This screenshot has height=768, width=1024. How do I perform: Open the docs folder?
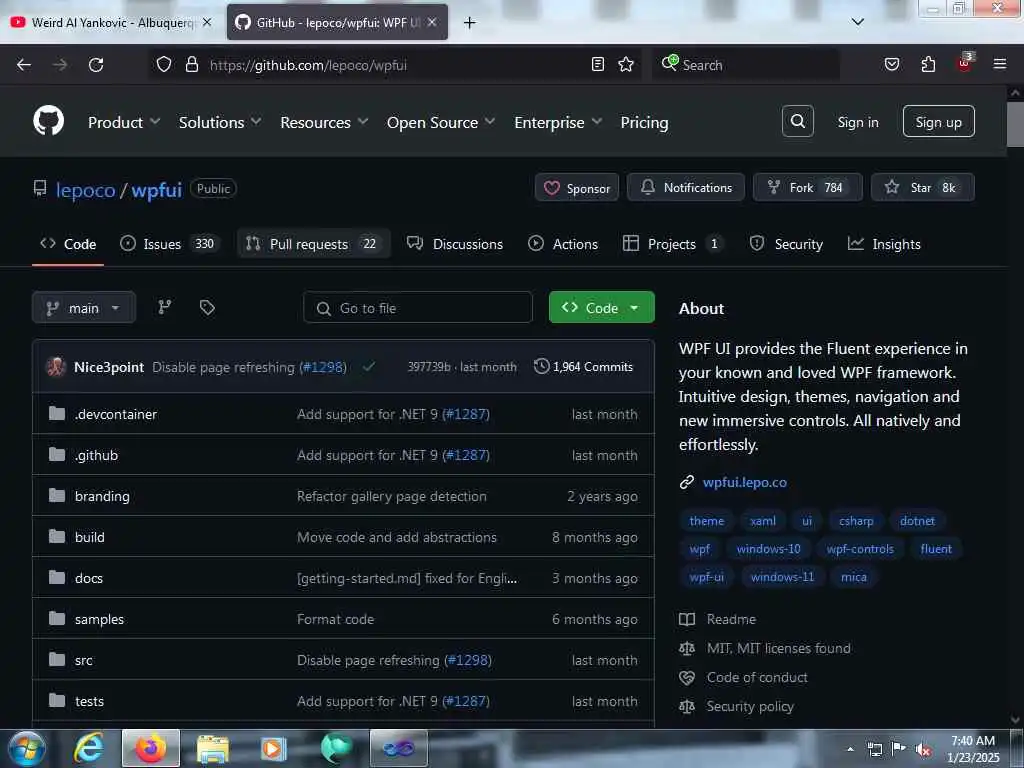[89, 578]
